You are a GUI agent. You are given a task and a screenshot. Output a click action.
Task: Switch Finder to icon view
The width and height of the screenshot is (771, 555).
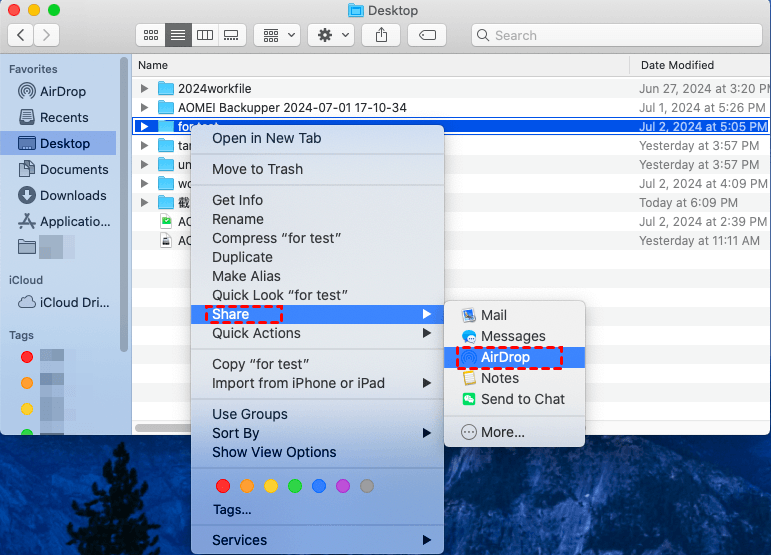151,35
